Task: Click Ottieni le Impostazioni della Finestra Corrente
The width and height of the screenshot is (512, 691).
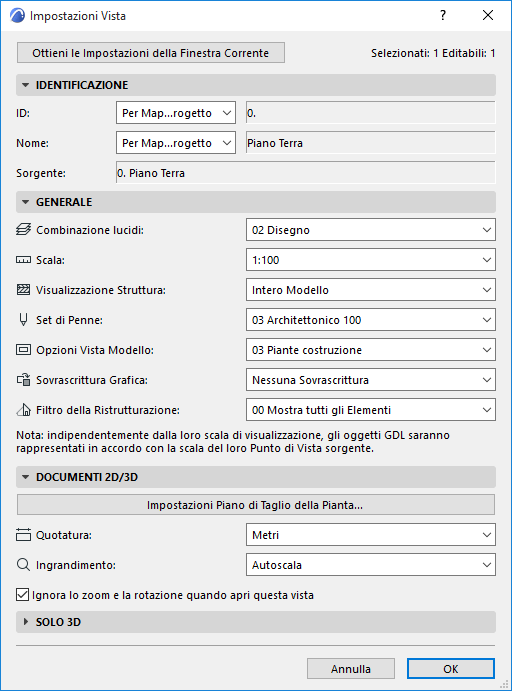Action: [151, 53]
